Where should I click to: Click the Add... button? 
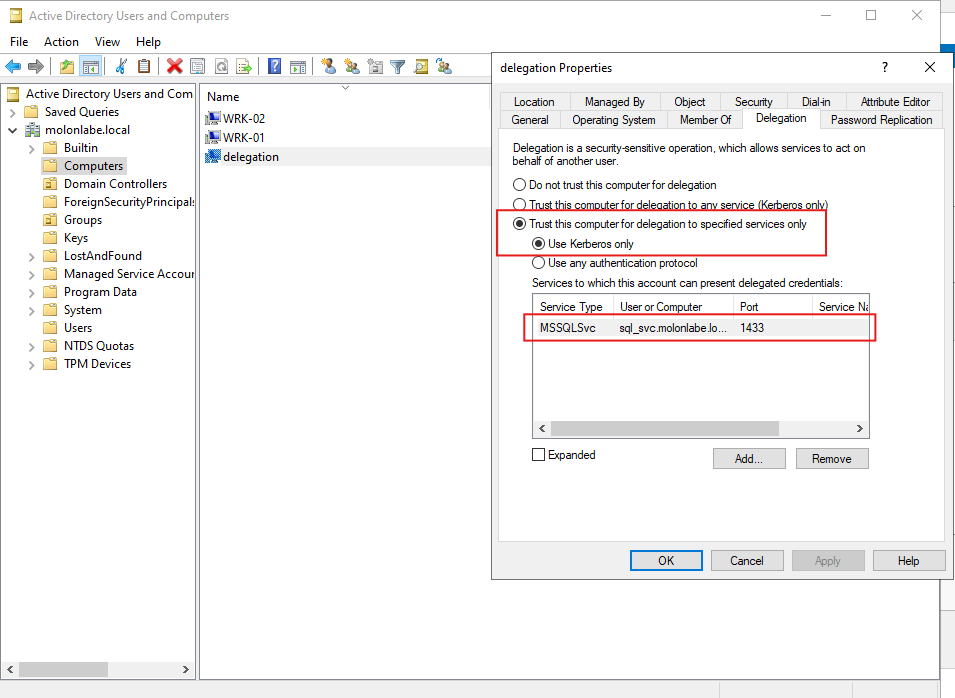pyautogui.click(x=748, y=459)
